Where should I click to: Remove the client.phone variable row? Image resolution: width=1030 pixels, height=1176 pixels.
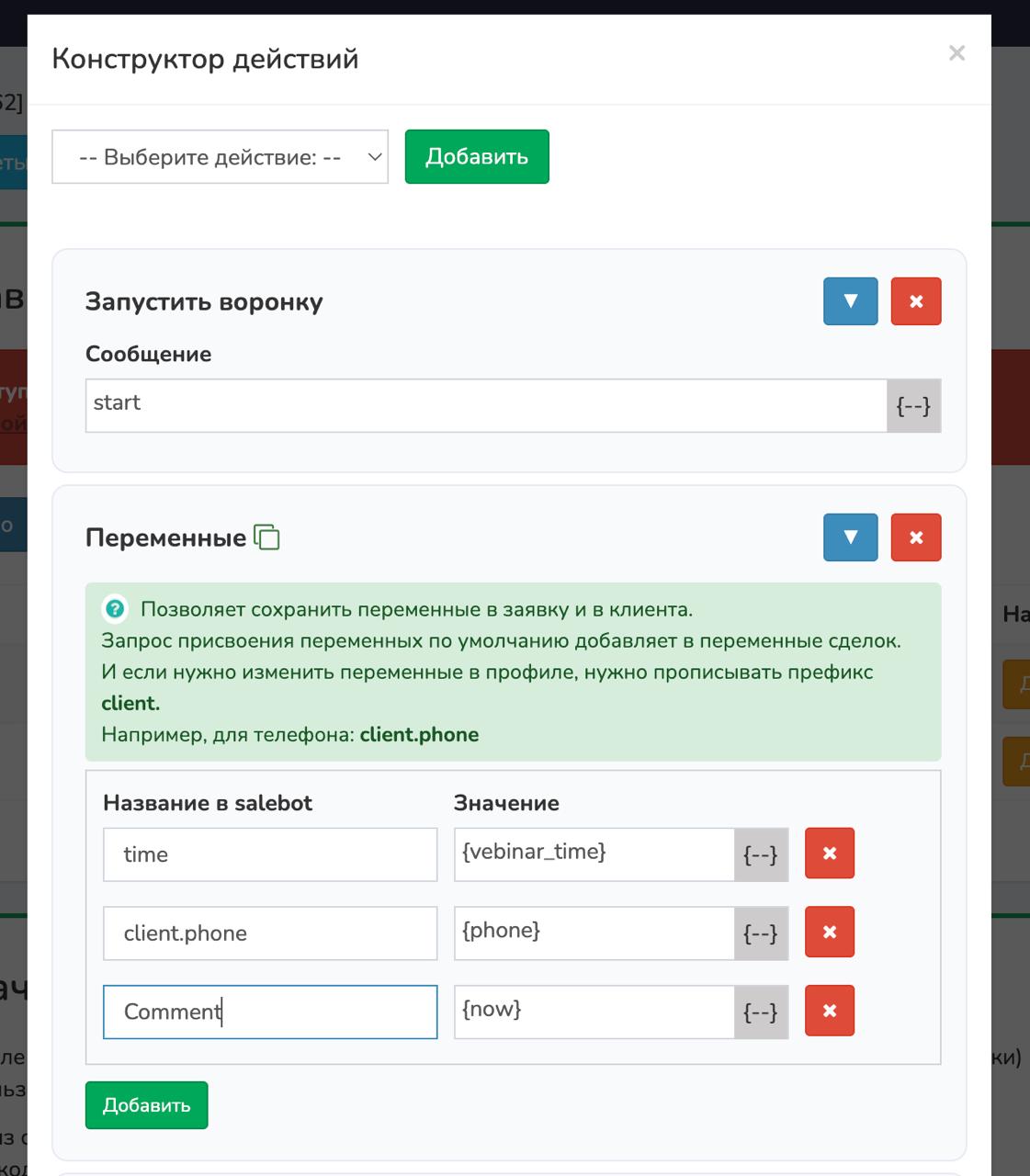tap(829, 932)
